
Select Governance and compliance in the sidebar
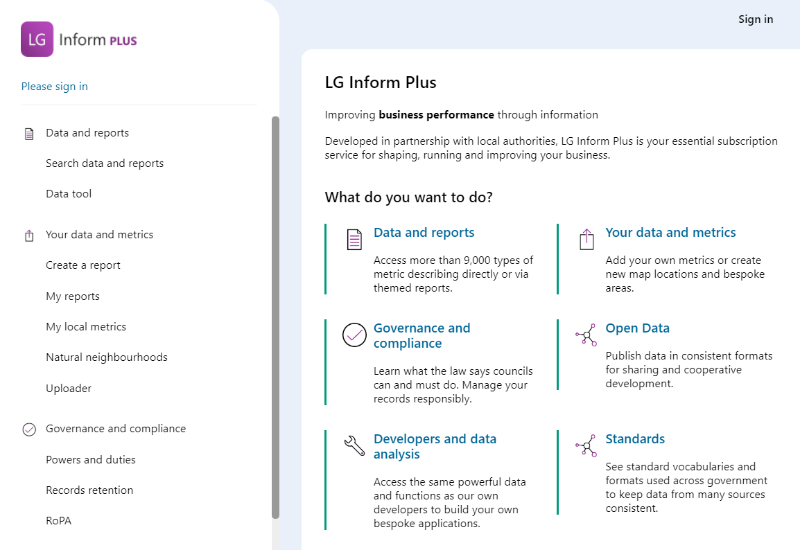(x=116, y=429)
